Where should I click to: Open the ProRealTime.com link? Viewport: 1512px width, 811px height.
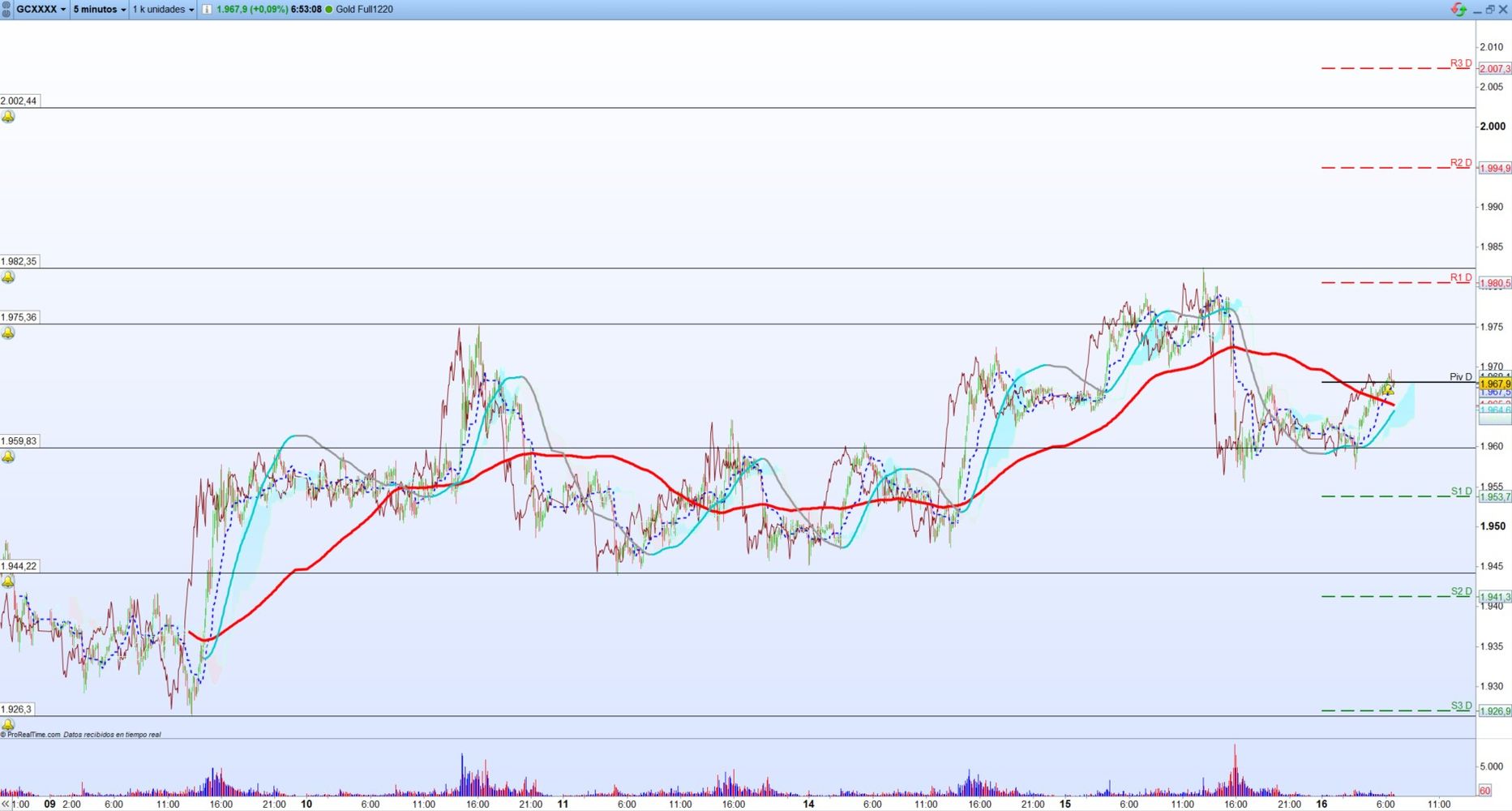(x=32, y=735)
